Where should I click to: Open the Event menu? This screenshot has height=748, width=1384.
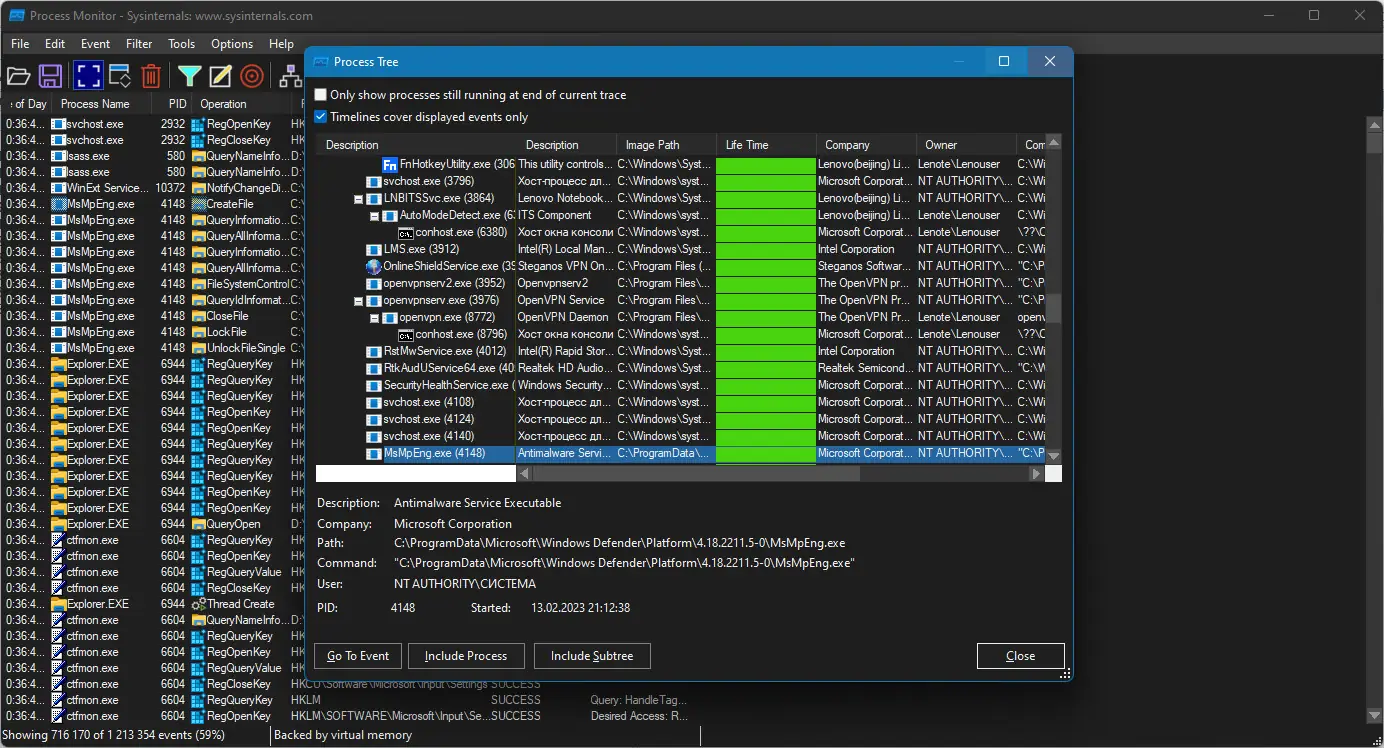96,44
